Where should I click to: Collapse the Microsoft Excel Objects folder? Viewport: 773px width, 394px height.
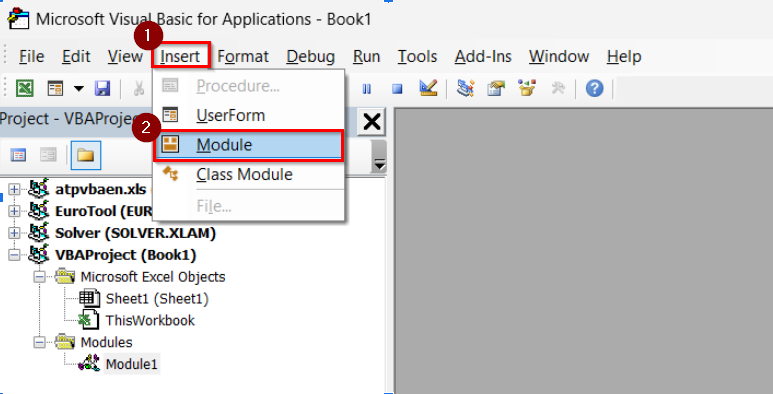coord(39,277)
